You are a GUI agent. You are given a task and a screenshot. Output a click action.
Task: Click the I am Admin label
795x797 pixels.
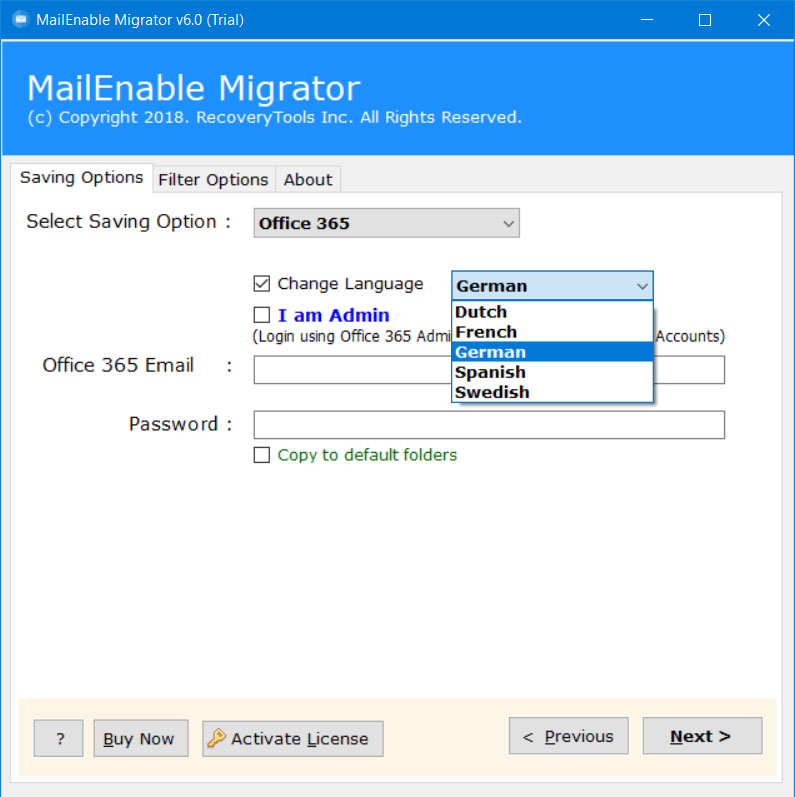point(333,315)
